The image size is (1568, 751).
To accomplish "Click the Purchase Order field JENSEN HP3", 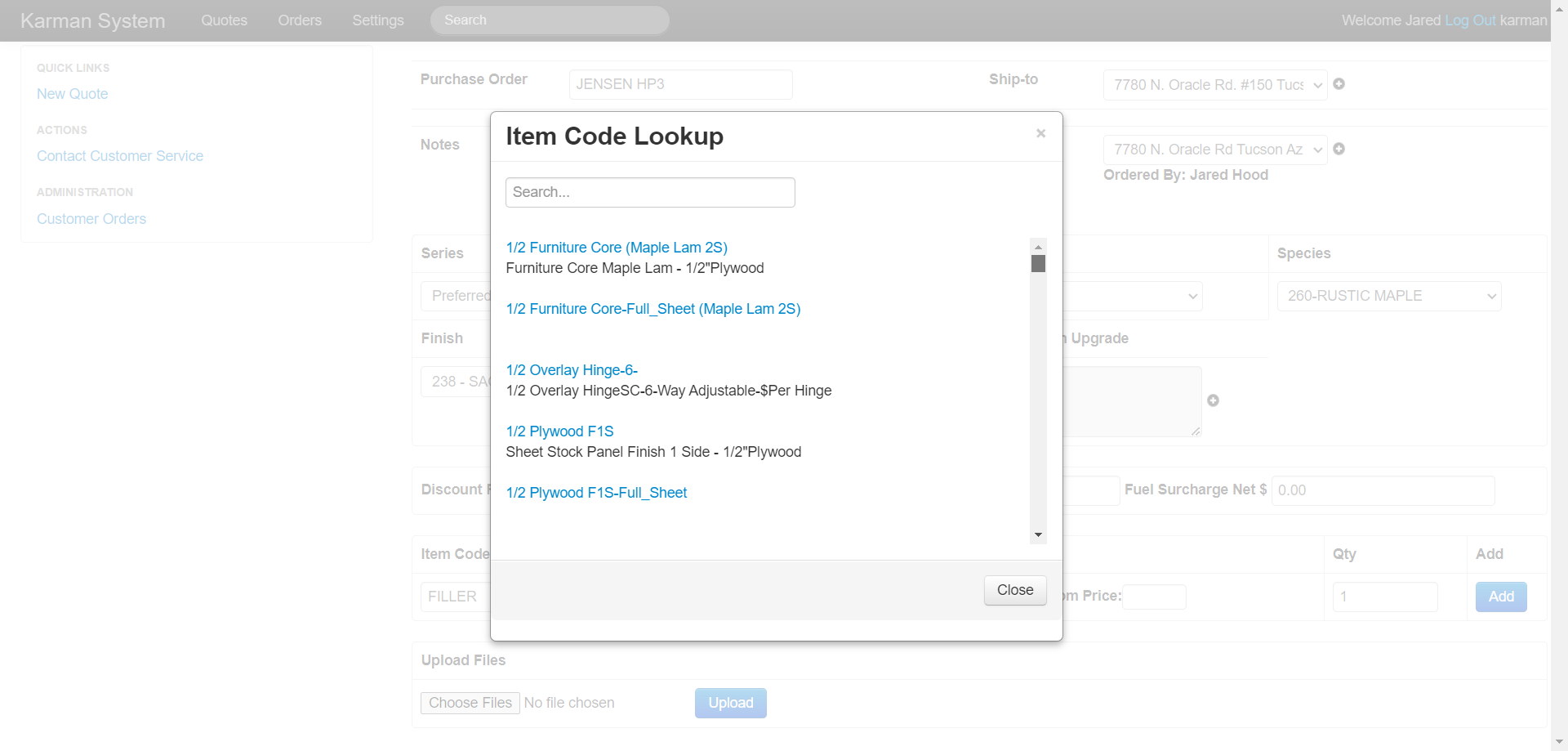I will pos(680,84).
